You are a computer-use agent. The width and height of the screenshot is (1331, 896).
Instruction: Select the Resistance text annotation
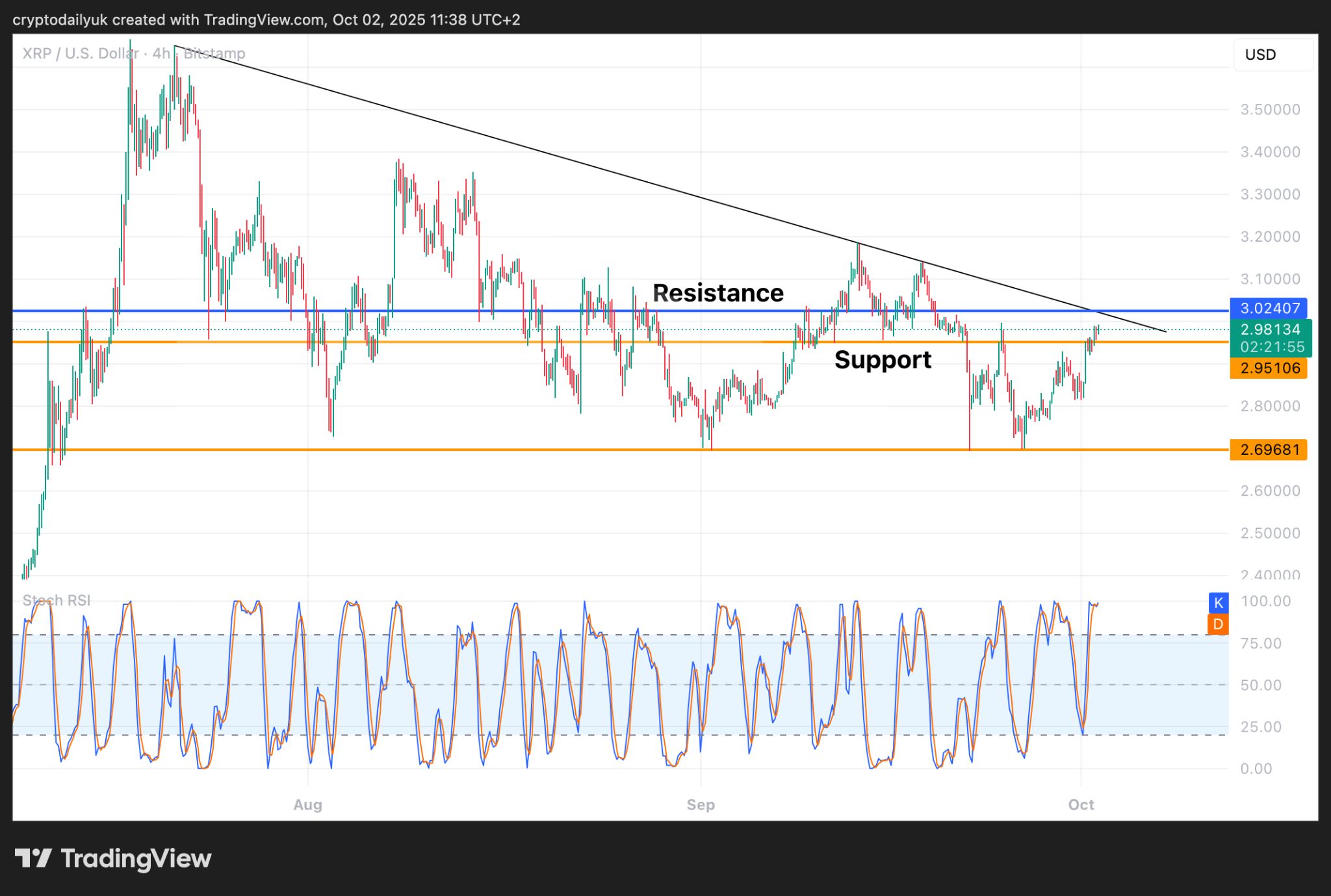coord(717,293)
